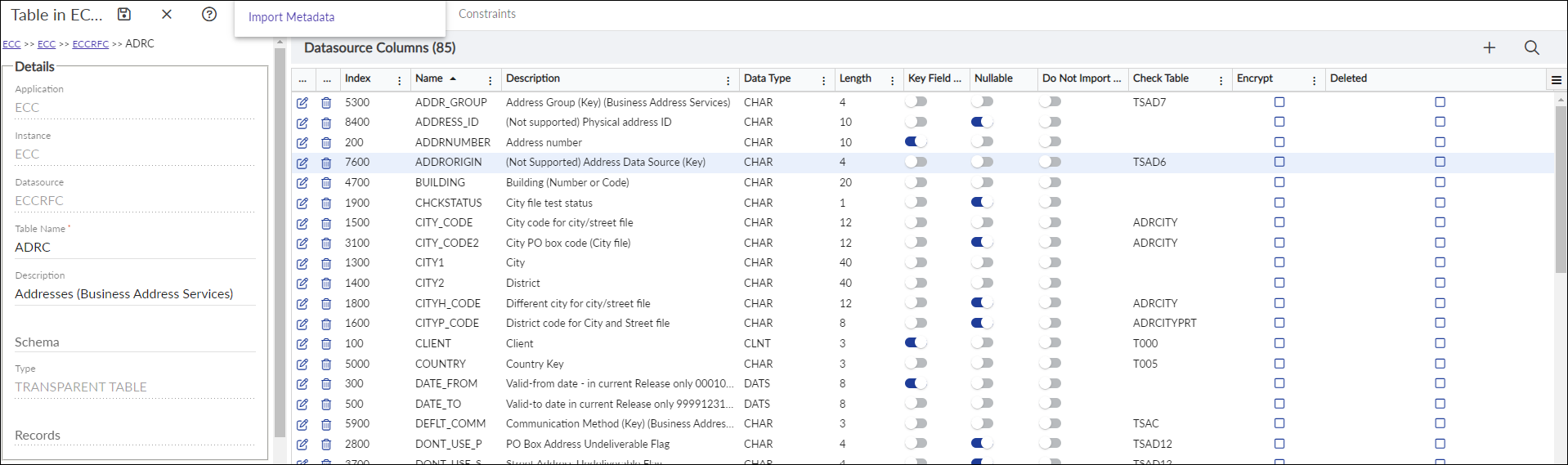The width and height of the screenshot is (1568, 465).
Task: Delete the CITY_CODE row
Action: pos(326,222)
